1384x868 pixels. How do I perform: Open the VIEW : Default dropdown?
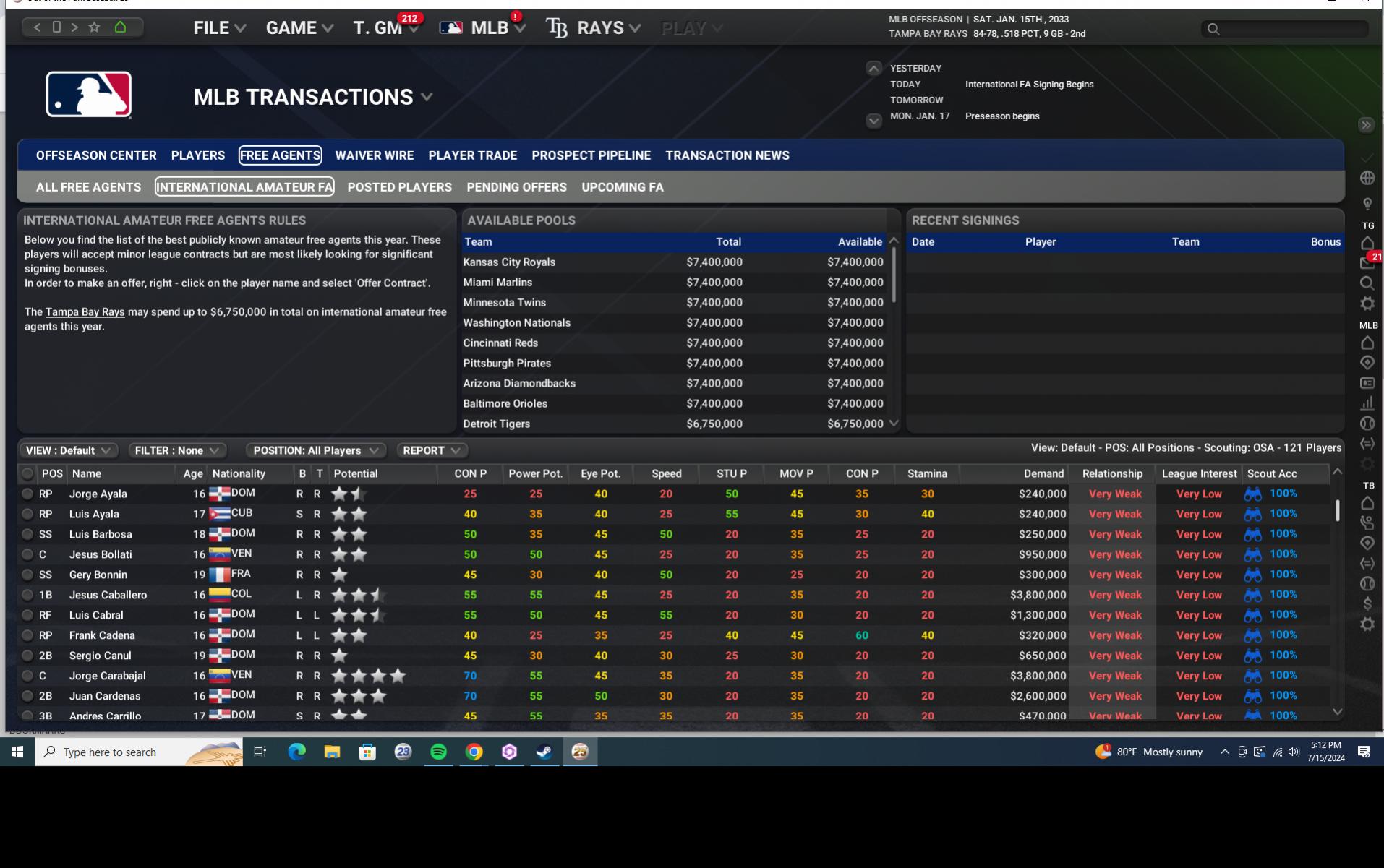click(x=68, y=450)
